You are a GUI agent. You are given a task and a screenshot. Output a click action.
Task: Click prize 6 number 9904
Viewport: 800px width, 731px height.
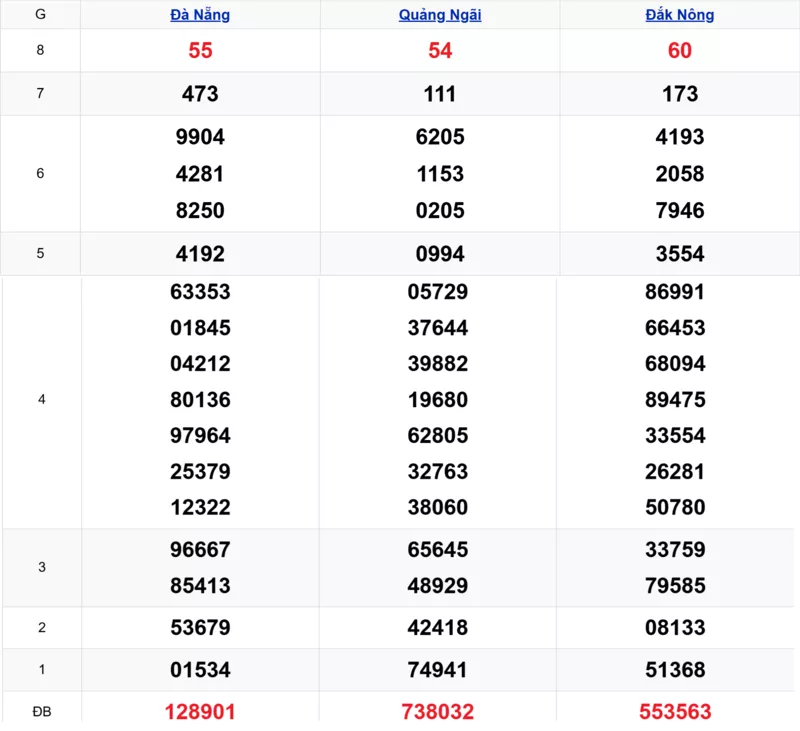(200, 137)
